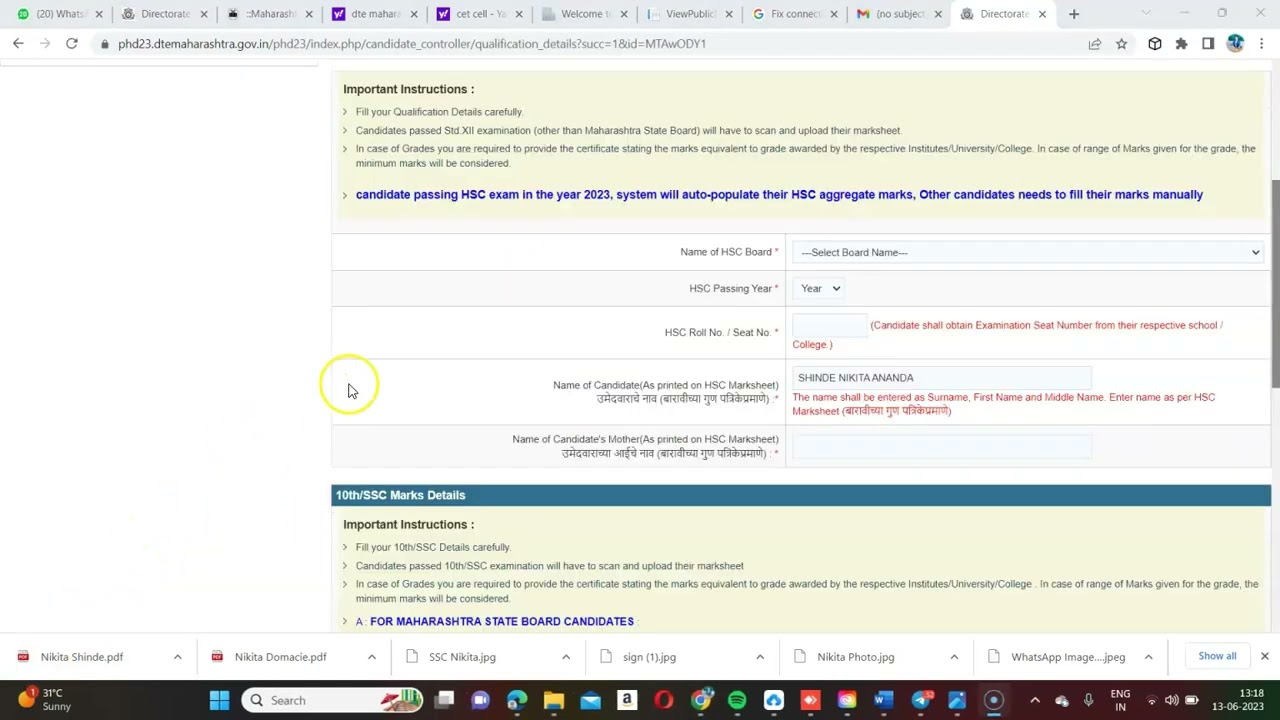Open the Chrome profile avatar

(x=1235, y=44)
